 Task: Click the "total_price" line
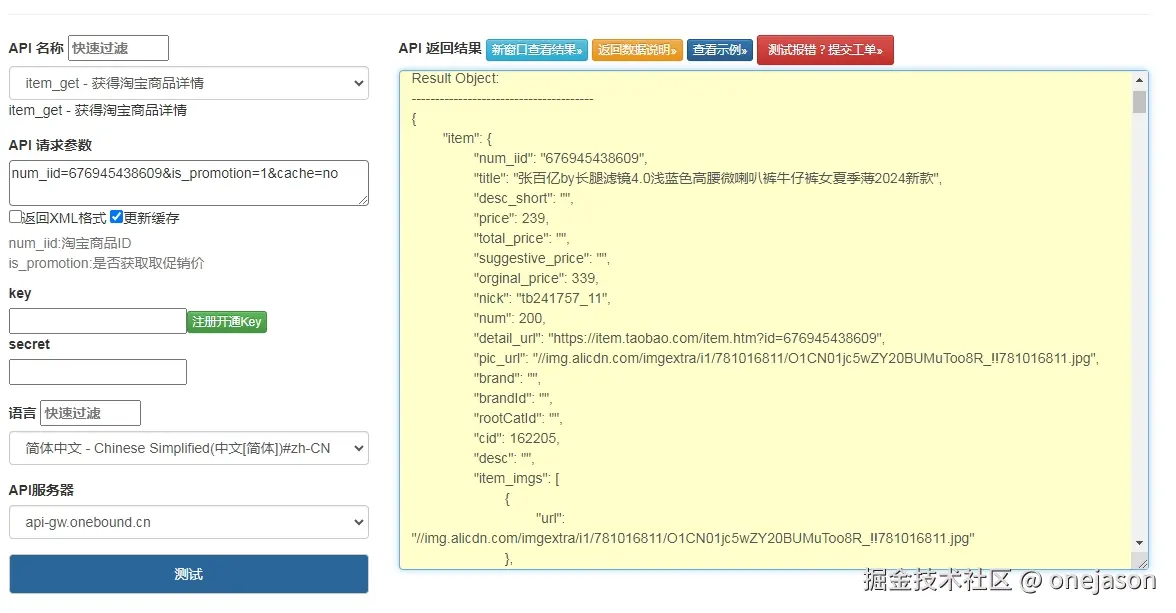[x=520, y=239]
